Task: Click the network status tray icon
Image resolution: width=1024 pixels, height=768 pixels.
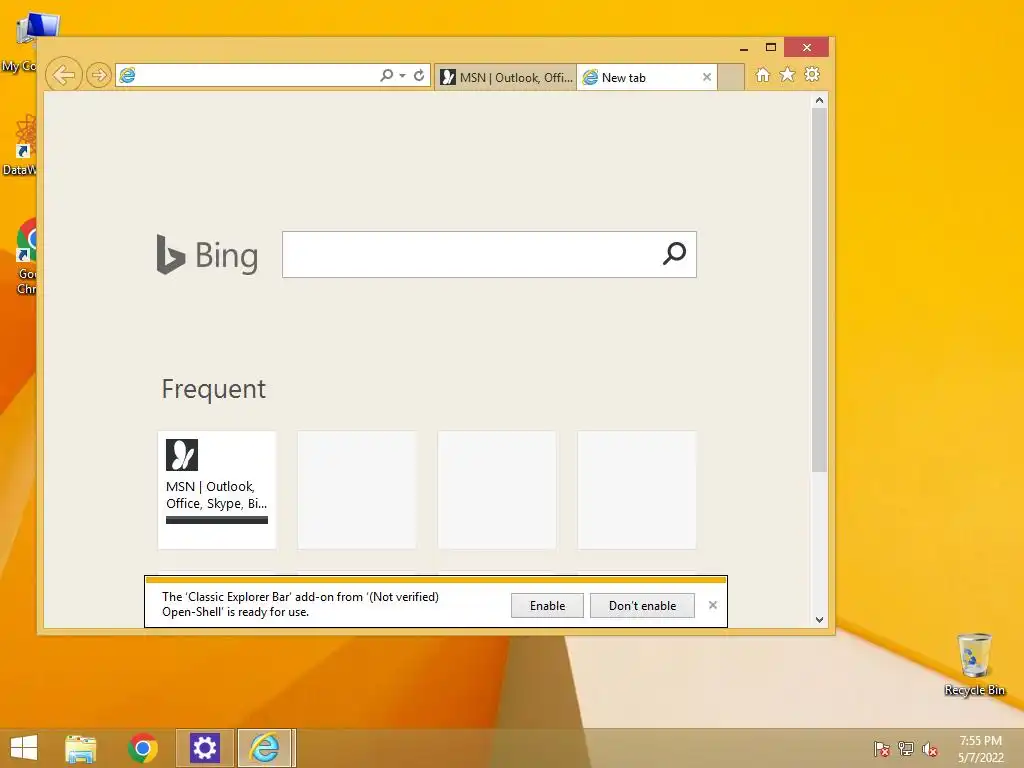Action: tap(906, 749)
